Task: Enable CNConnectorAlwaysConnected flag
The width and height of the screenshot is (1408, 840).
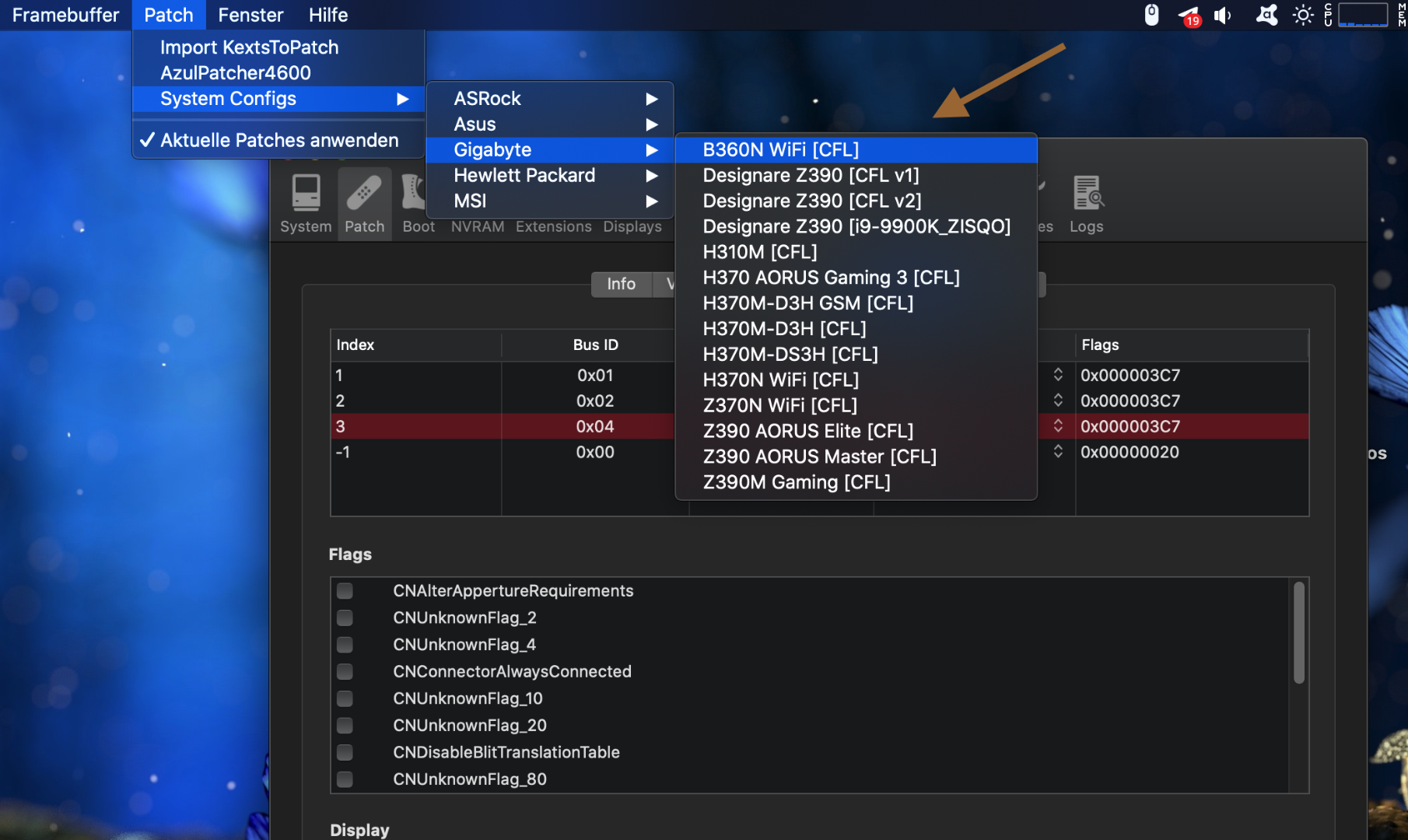Action: click(x=345, y=671)
